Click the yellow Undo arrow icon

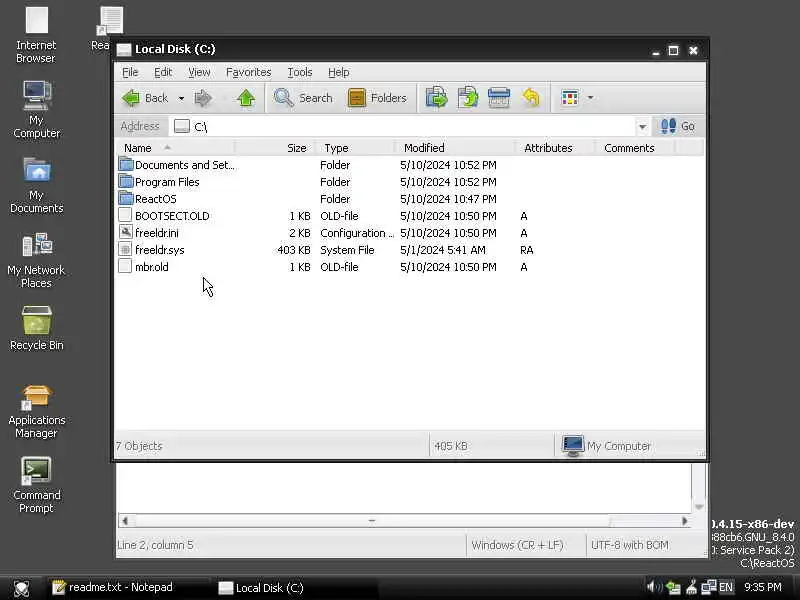pyautogui.click(x=531, y=97)
